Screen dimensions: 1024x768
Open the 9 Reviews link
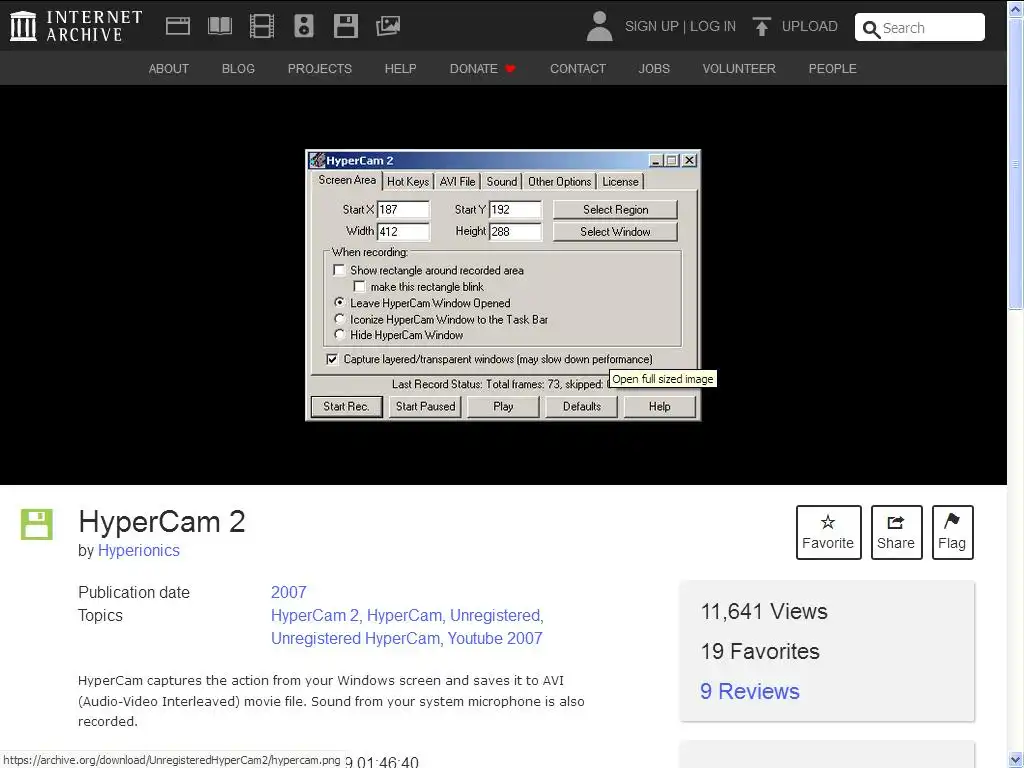click(750, 691)
